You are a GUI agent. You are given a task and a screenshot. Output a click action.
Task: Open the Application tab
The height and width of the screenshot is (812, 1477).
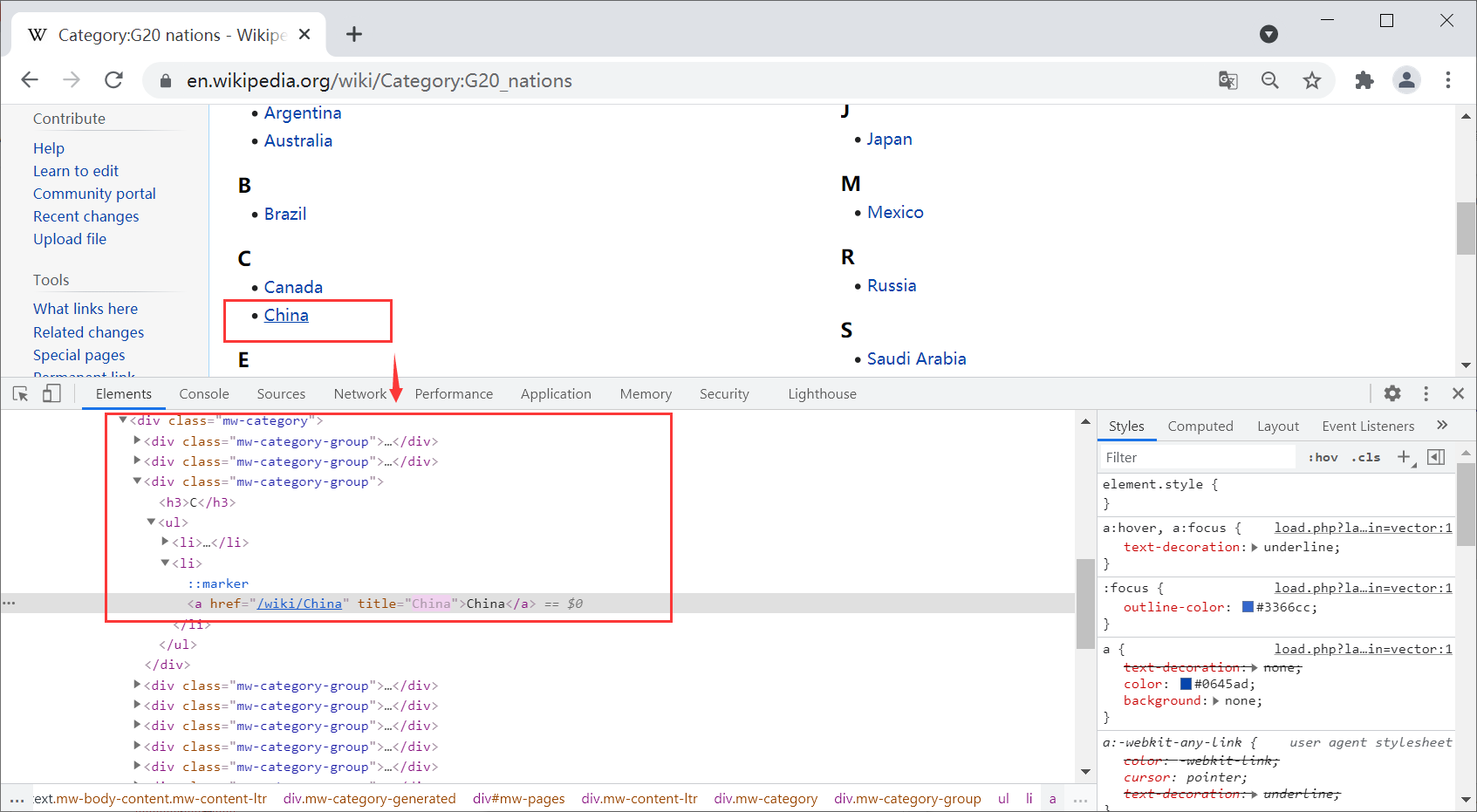tap(556, 394)
